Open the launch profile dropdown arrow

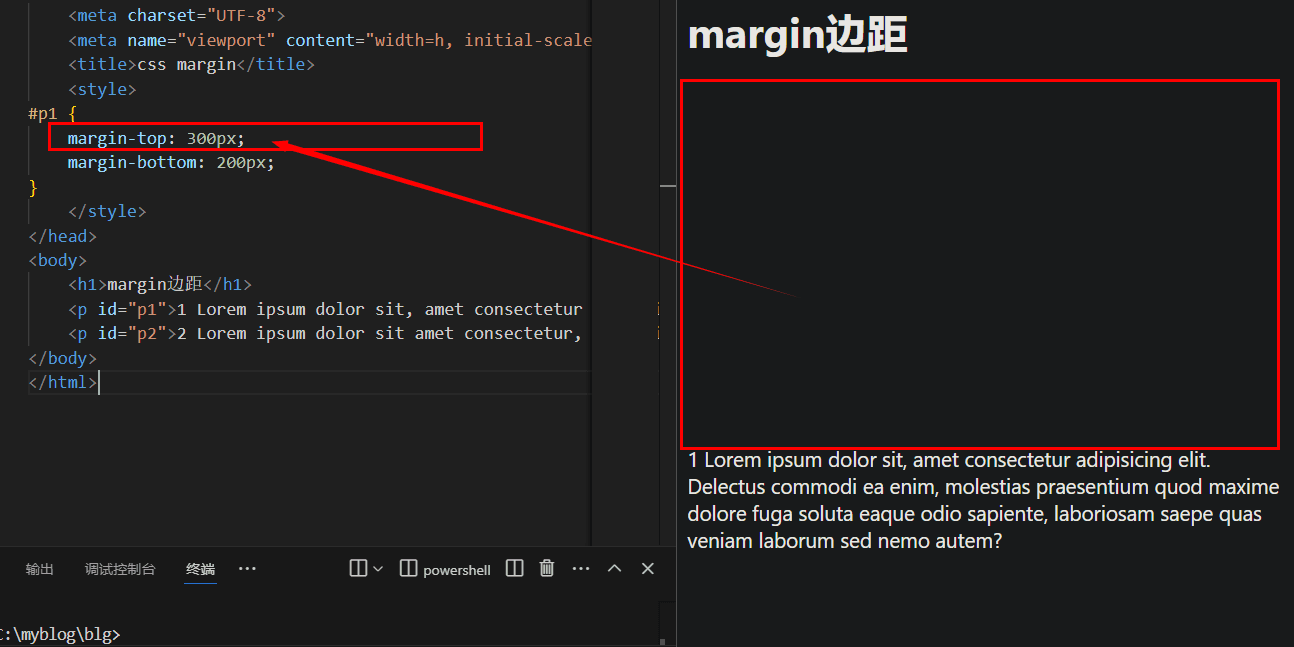(x=378, y=569)
